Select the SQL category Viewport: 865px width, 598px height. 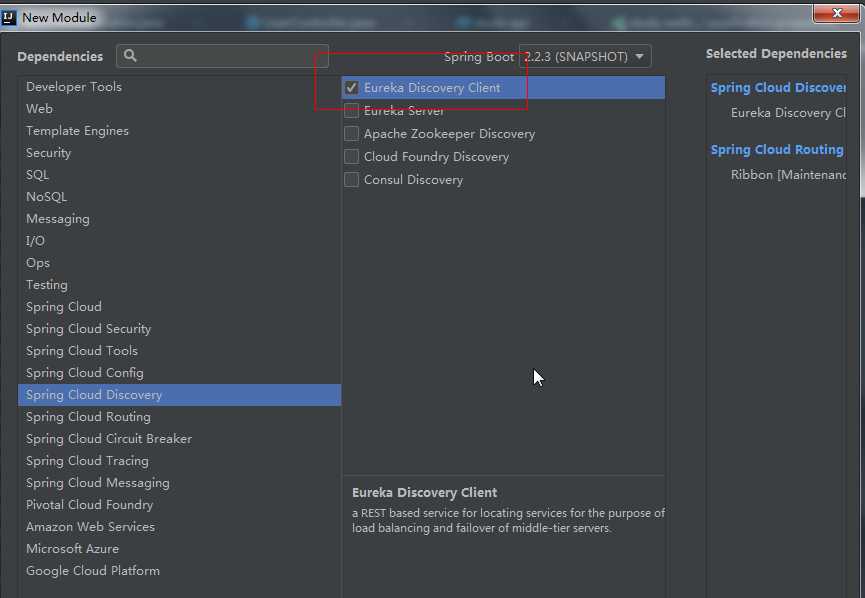tap(179, 175)
